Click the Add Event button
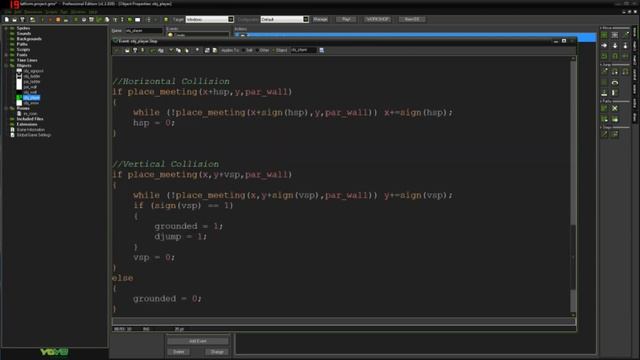 click(x=198, y=341)
